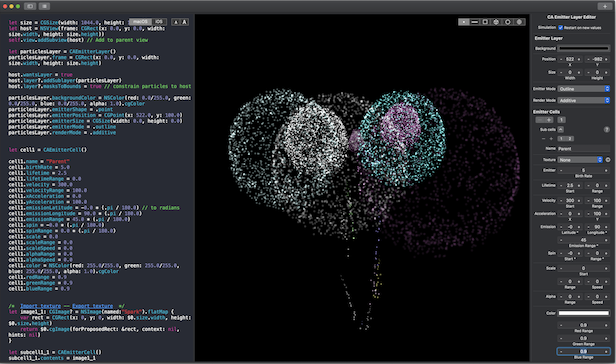Click the Emission Range value 45
Viewport: 616px width, 364px height.
[583, 240]
